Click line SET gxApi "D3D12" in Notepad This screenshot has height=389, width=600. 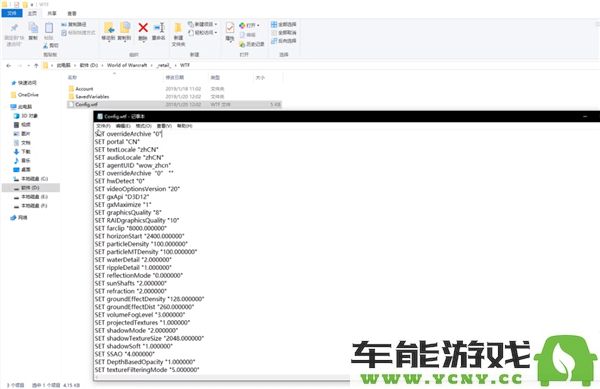(122, 197)
